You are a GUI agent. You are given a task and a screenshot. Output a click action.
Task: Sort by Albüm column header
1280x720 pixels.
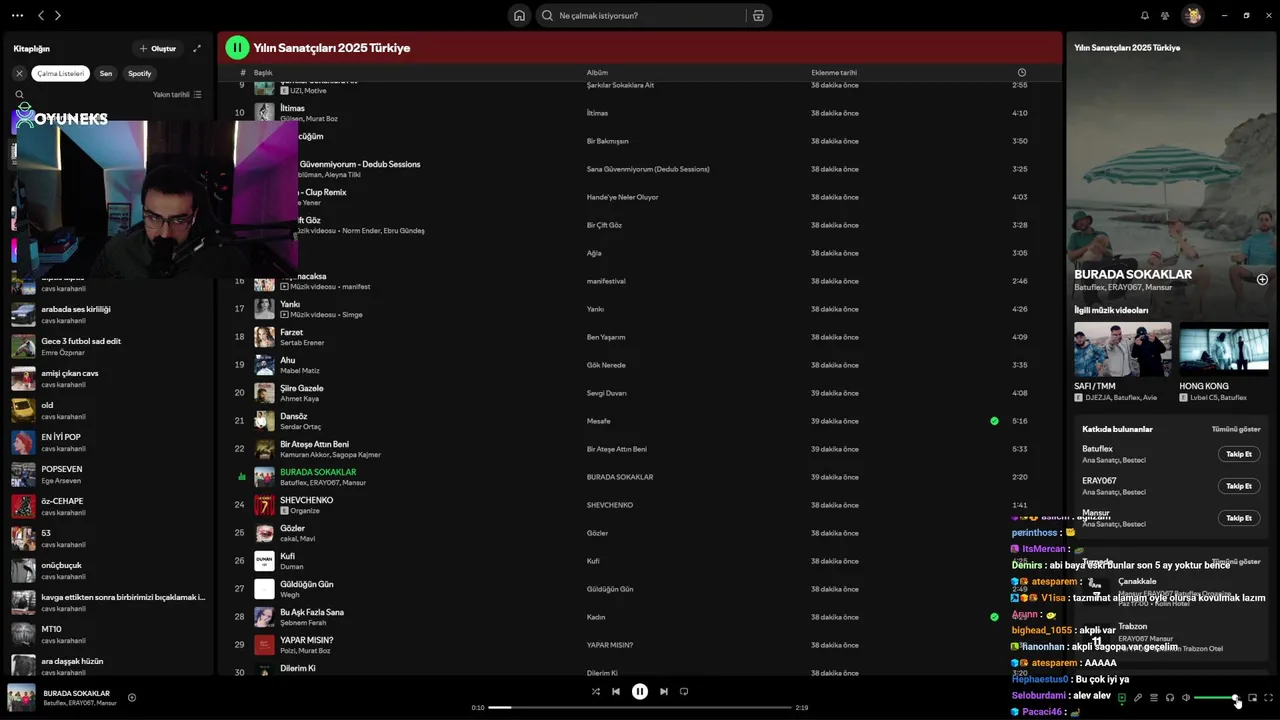click(597, 72)
